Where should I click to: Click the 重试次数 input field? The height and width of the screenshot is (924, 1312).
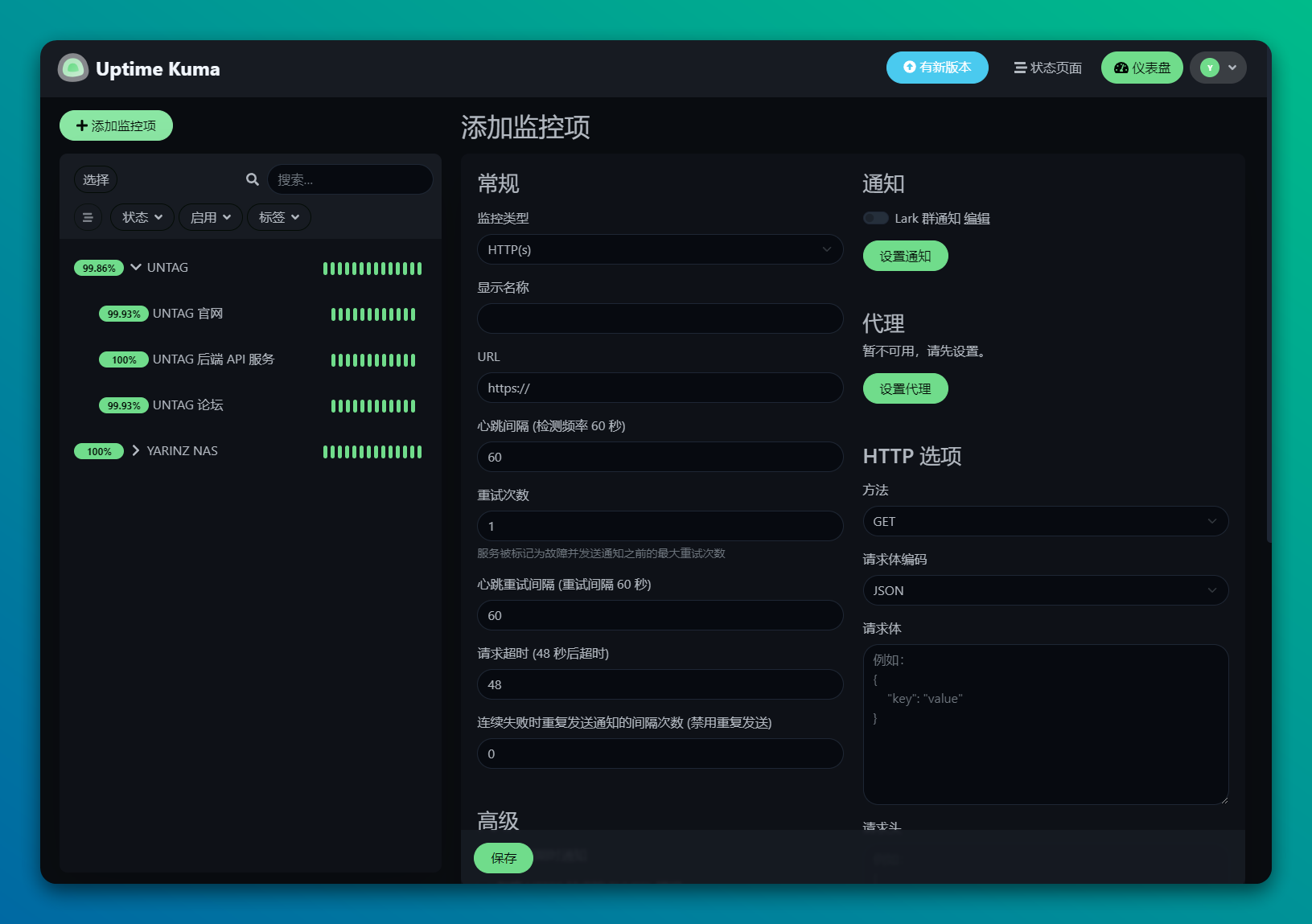pyautogui.click(x=660, y=526)
